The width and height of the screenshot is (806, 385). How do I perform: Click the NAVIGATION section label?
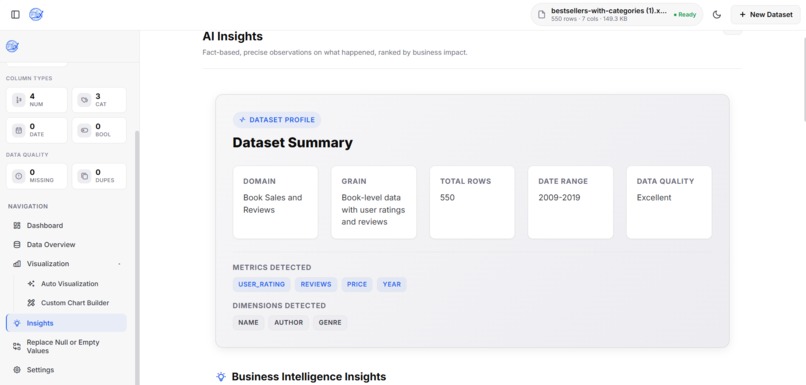(x=28, y=206)
